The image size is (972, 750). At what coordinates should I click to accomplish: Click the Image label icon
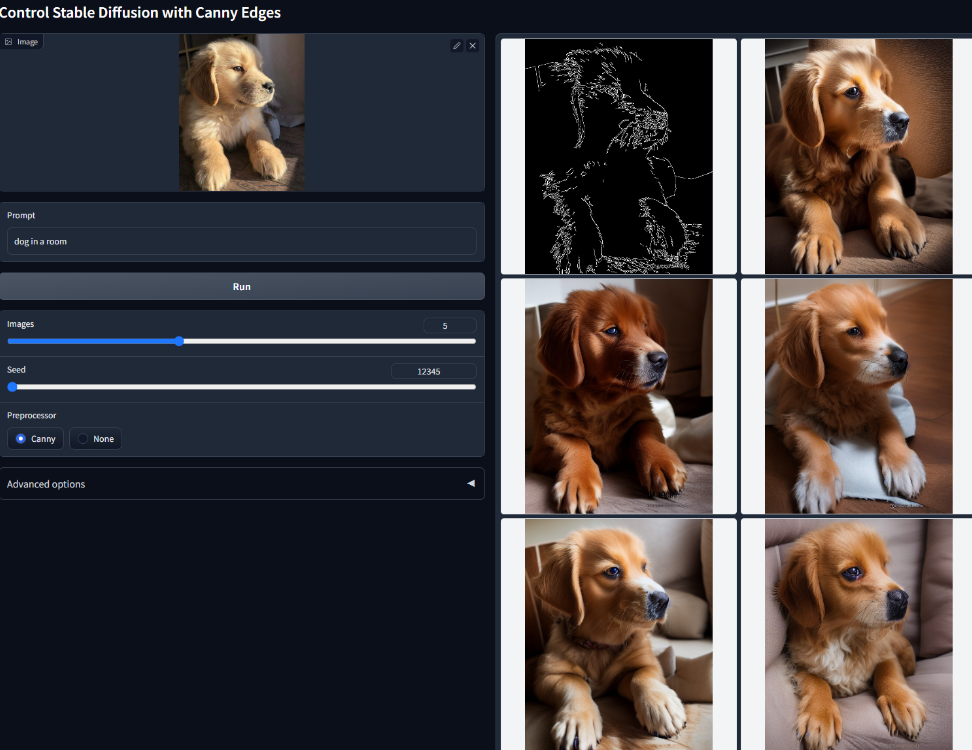coord(9,42)
